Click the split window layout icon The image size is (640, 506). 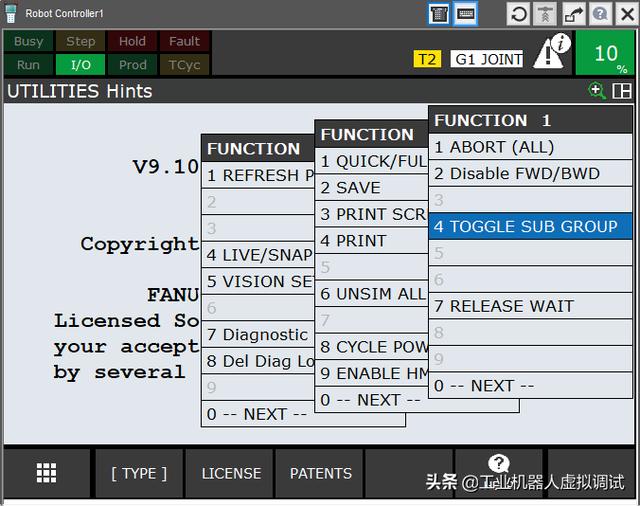pos(622,91)
